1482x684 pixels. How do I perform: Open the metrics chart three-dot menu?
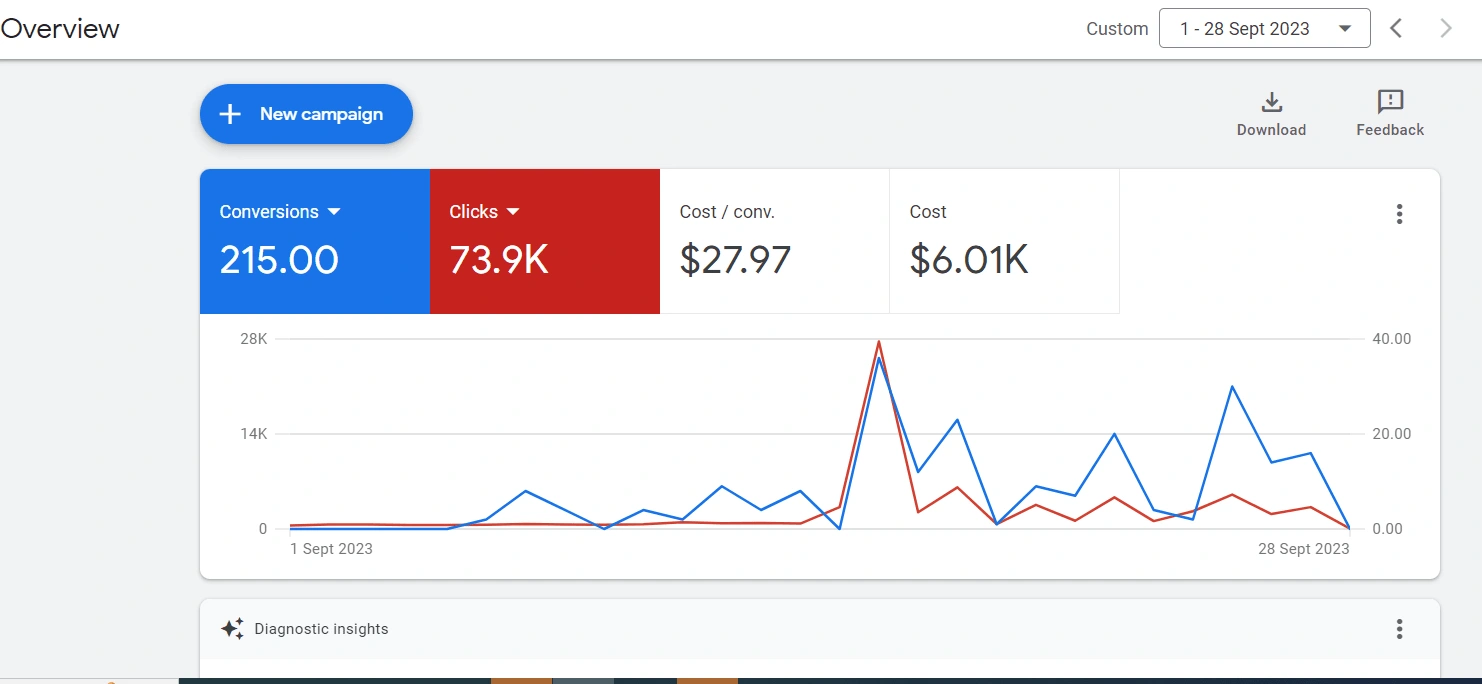pyautogui.click(x=1399, y=214)
